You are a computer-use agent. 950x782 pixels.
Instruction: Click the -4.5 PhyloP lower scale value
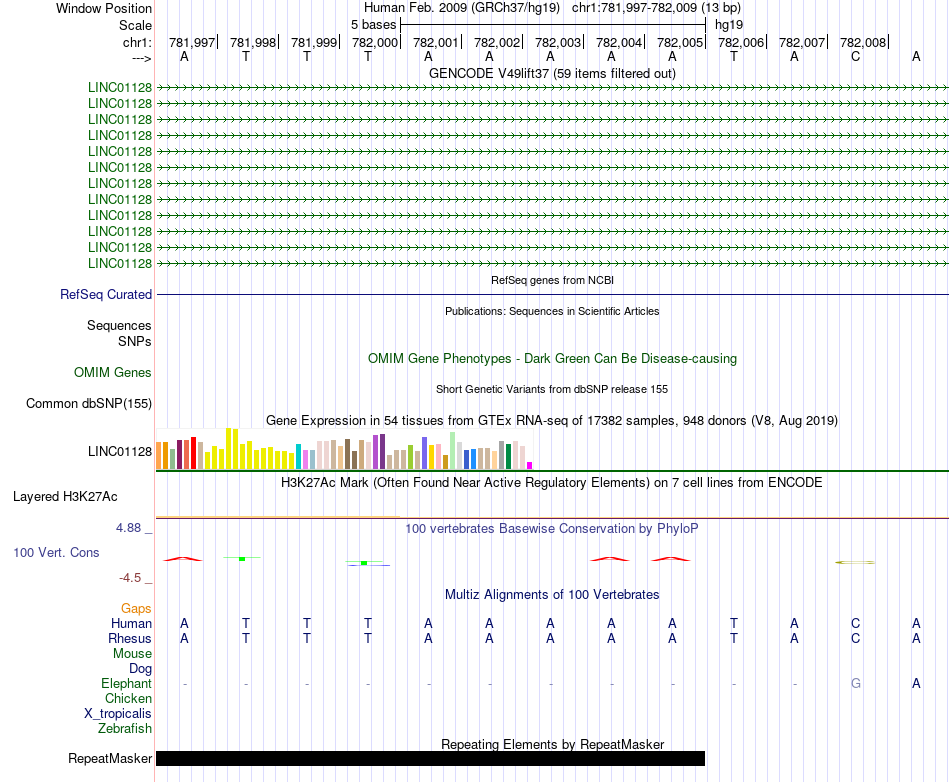[x=130, y=578]
